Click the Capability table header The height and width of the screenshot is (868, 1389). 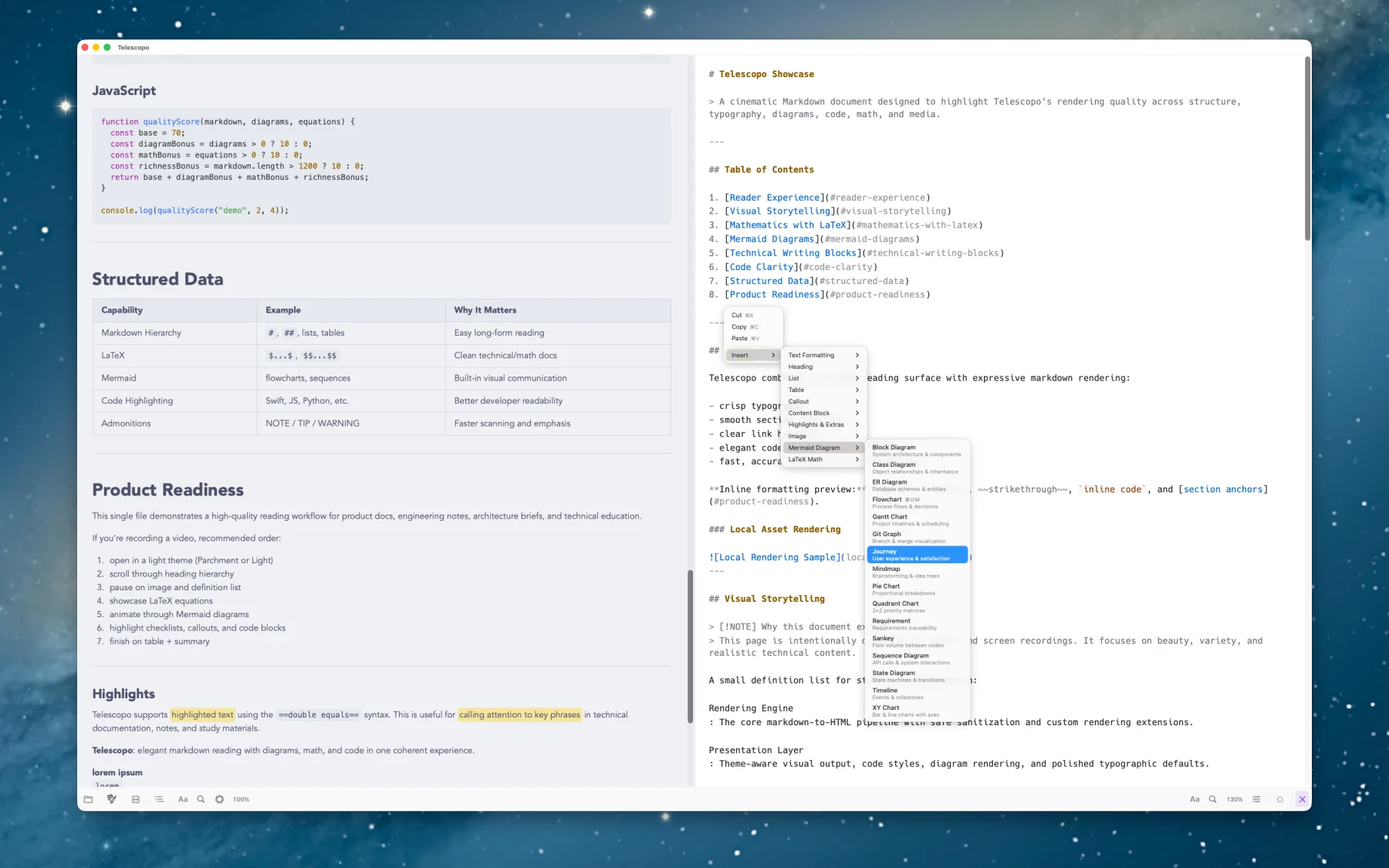pos(174,310)
